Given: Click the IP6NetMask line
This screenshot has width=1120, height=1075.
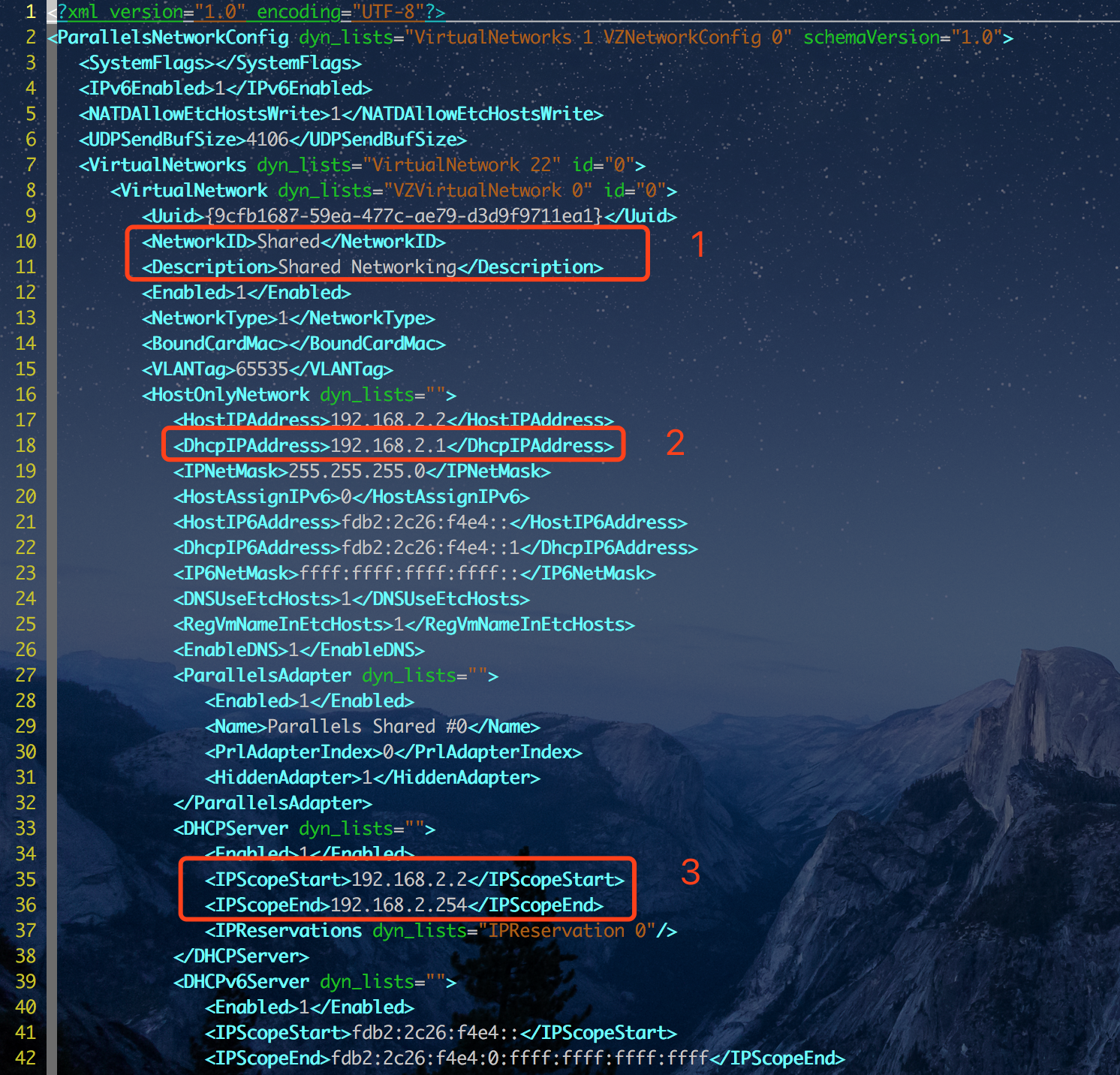Looking at the screenshot, I should [x=415, y=574].
